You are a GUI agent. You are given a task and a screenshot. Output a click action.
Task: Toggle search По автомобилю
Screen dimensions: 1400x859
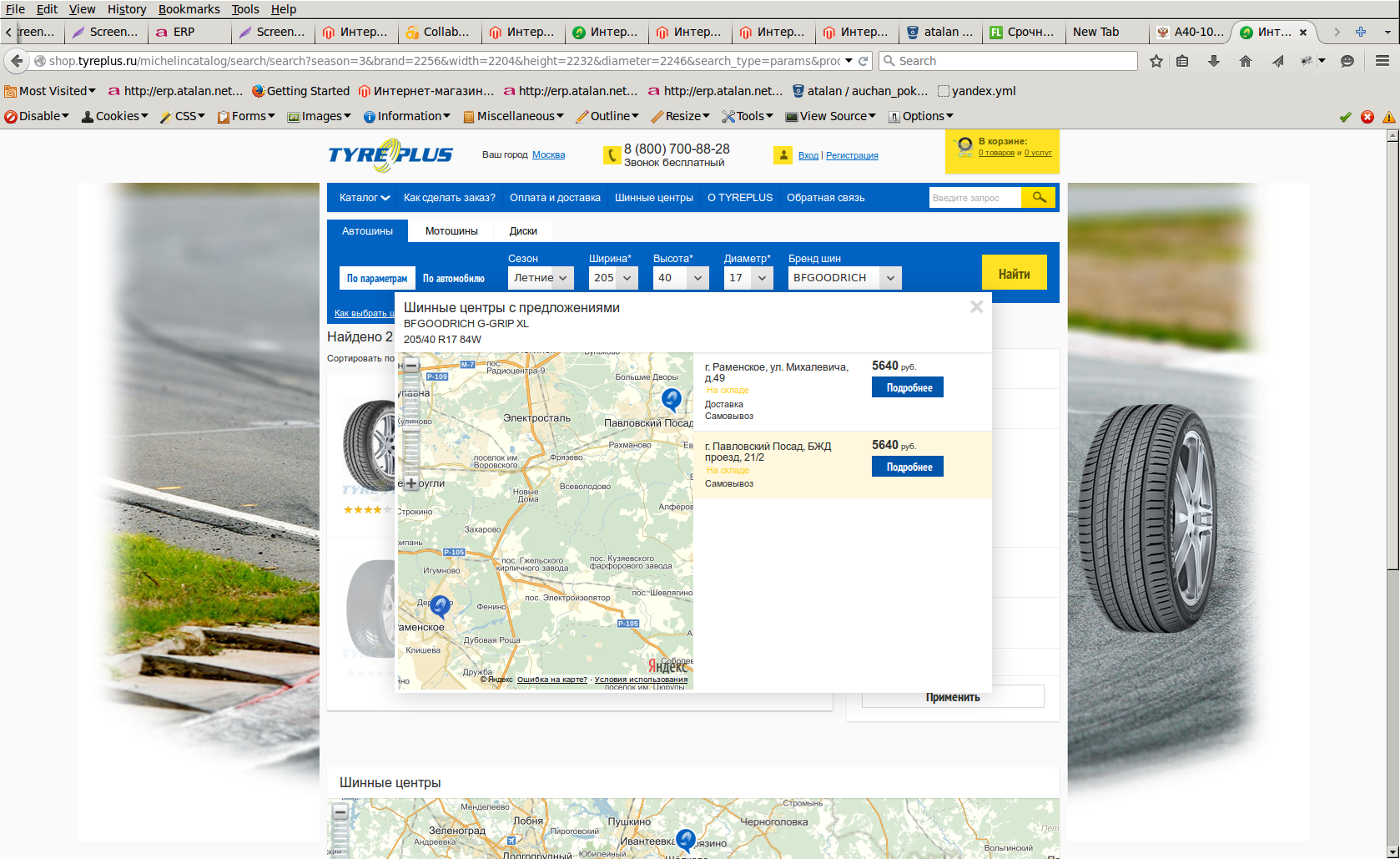(453, 278)
